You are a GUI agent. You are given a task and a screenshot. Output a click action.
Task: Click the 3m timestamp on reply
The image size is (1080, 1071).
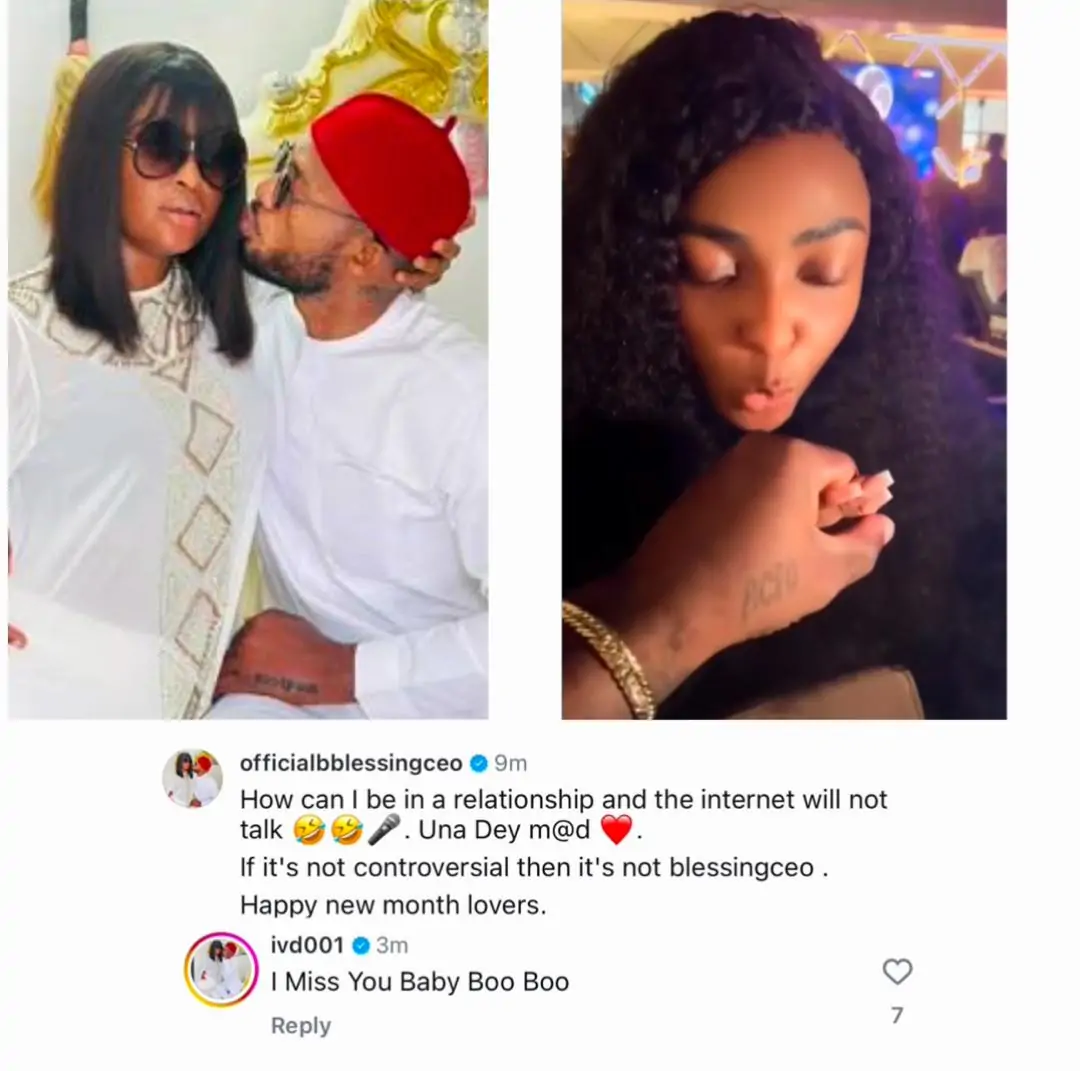392,946
